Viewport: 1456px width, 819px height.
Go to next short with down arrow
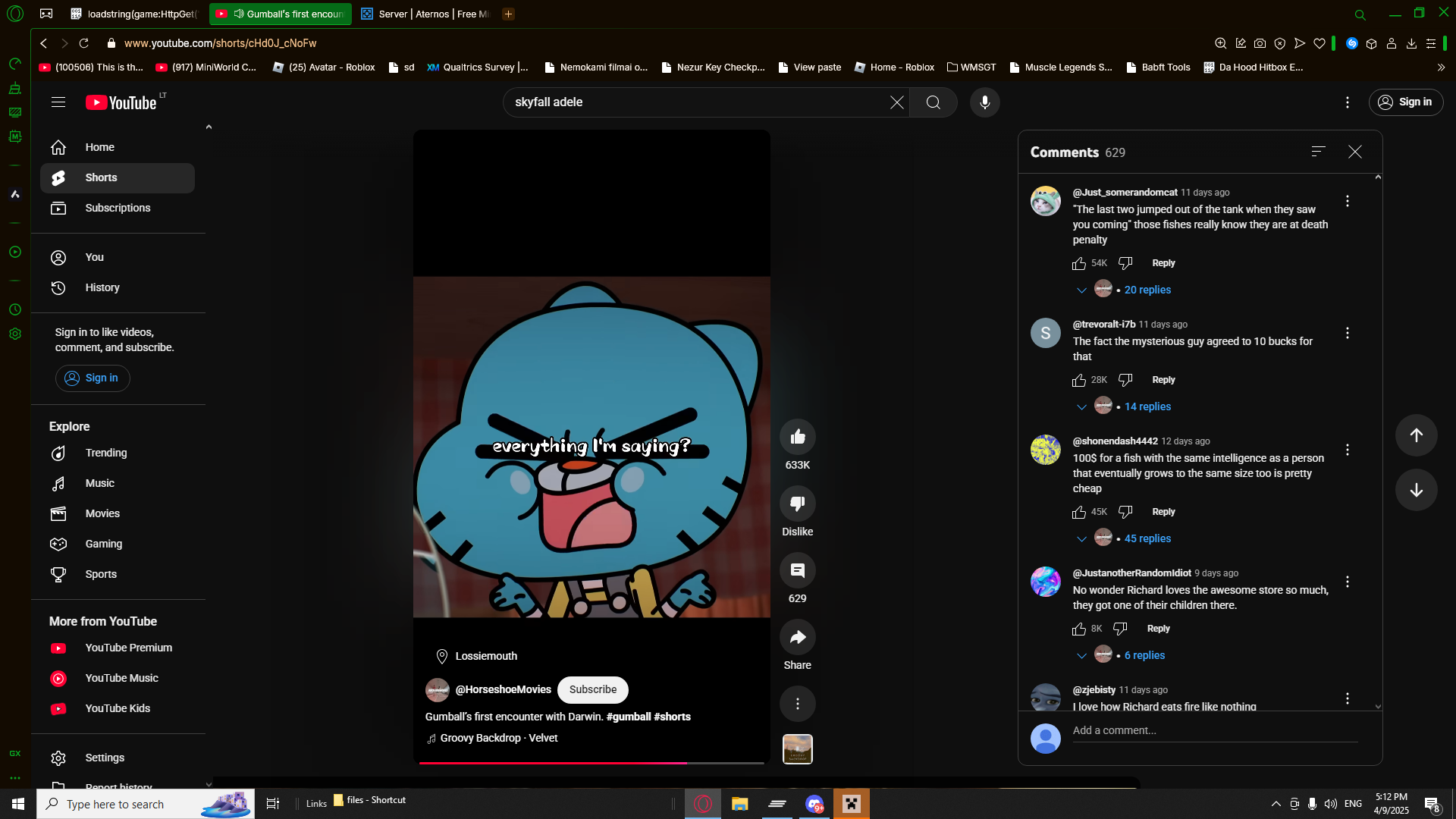click(1416, 490)
